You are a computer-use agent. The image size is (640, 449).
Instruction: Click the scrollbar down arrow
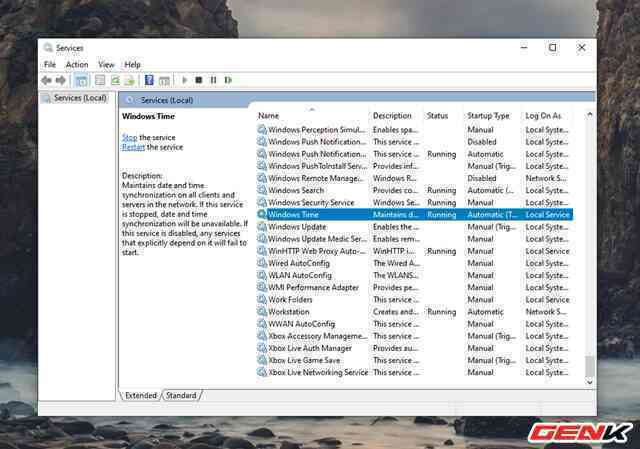click(x=589, y=382)
